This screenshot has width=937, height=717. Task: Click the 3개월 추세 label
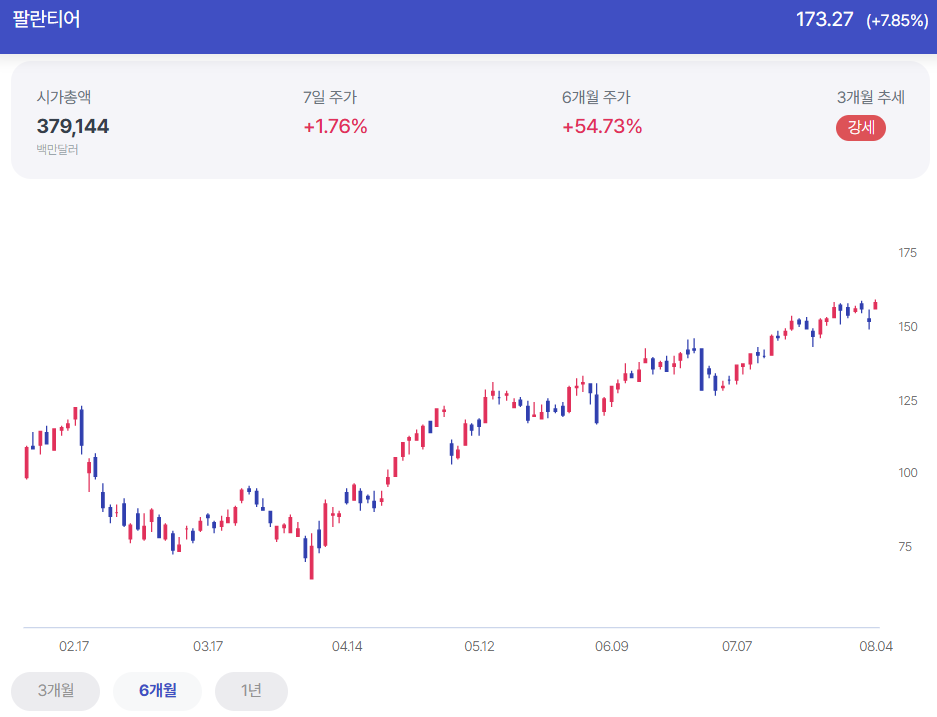click(x=871, y=97)
